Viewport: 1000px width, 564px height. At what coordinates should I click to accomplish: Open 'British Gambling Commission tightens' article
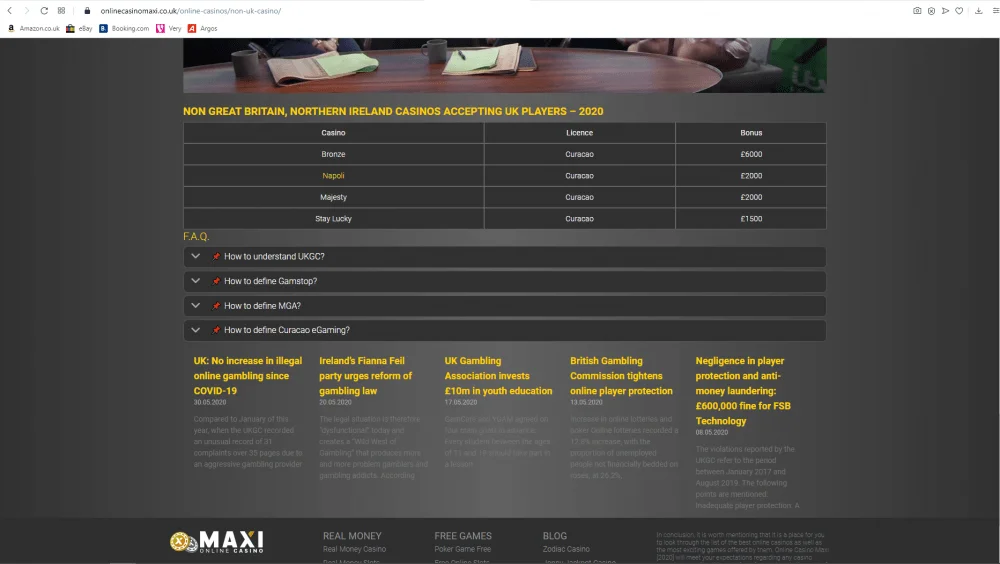tap(621, 376)
